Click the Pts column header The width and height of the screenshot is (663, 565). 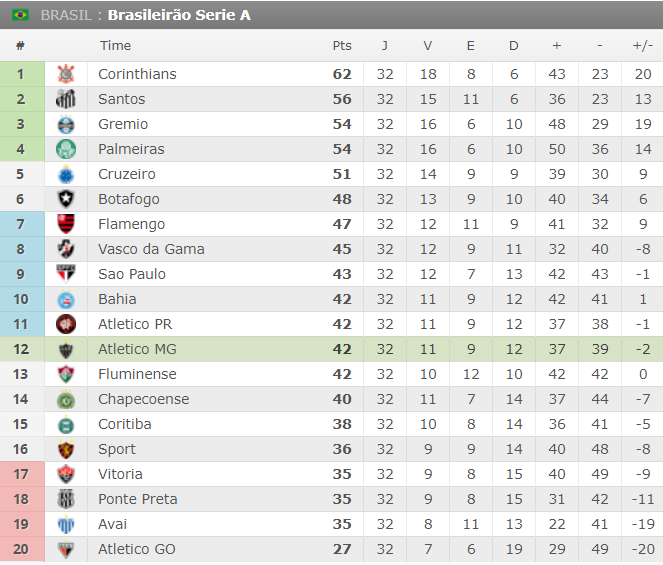[x=342, y=45]
